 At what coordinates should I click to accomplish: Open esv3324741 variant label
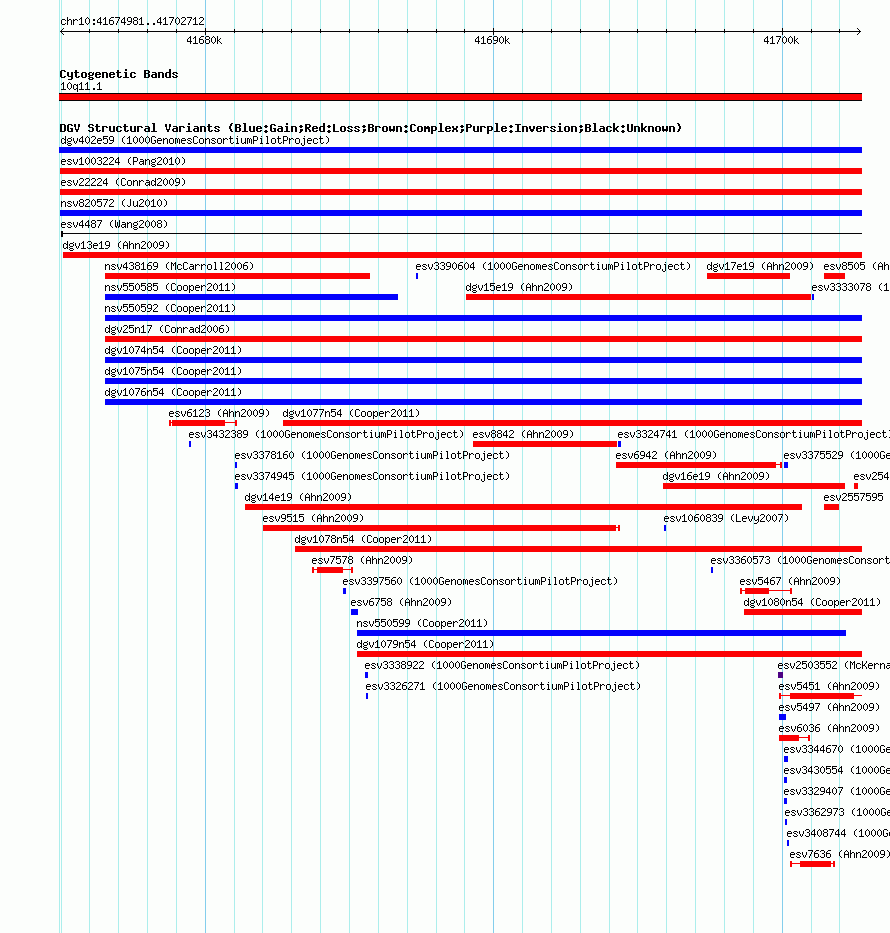coord(753,434)
